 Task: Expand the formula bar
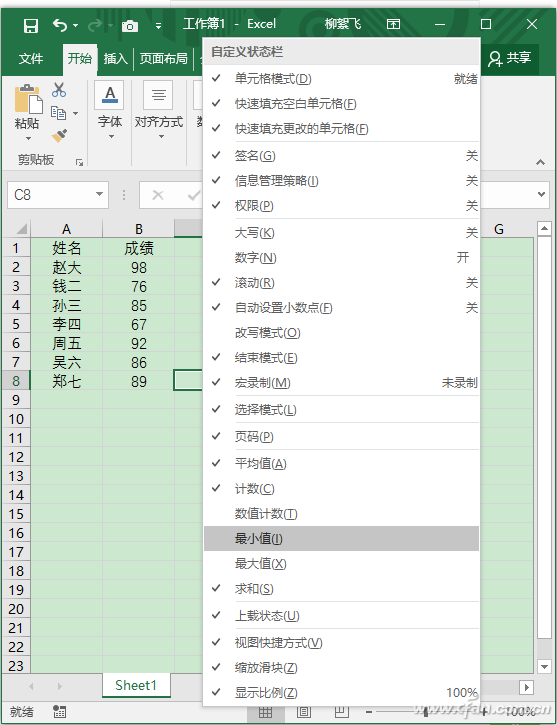(x=541, y=195)
